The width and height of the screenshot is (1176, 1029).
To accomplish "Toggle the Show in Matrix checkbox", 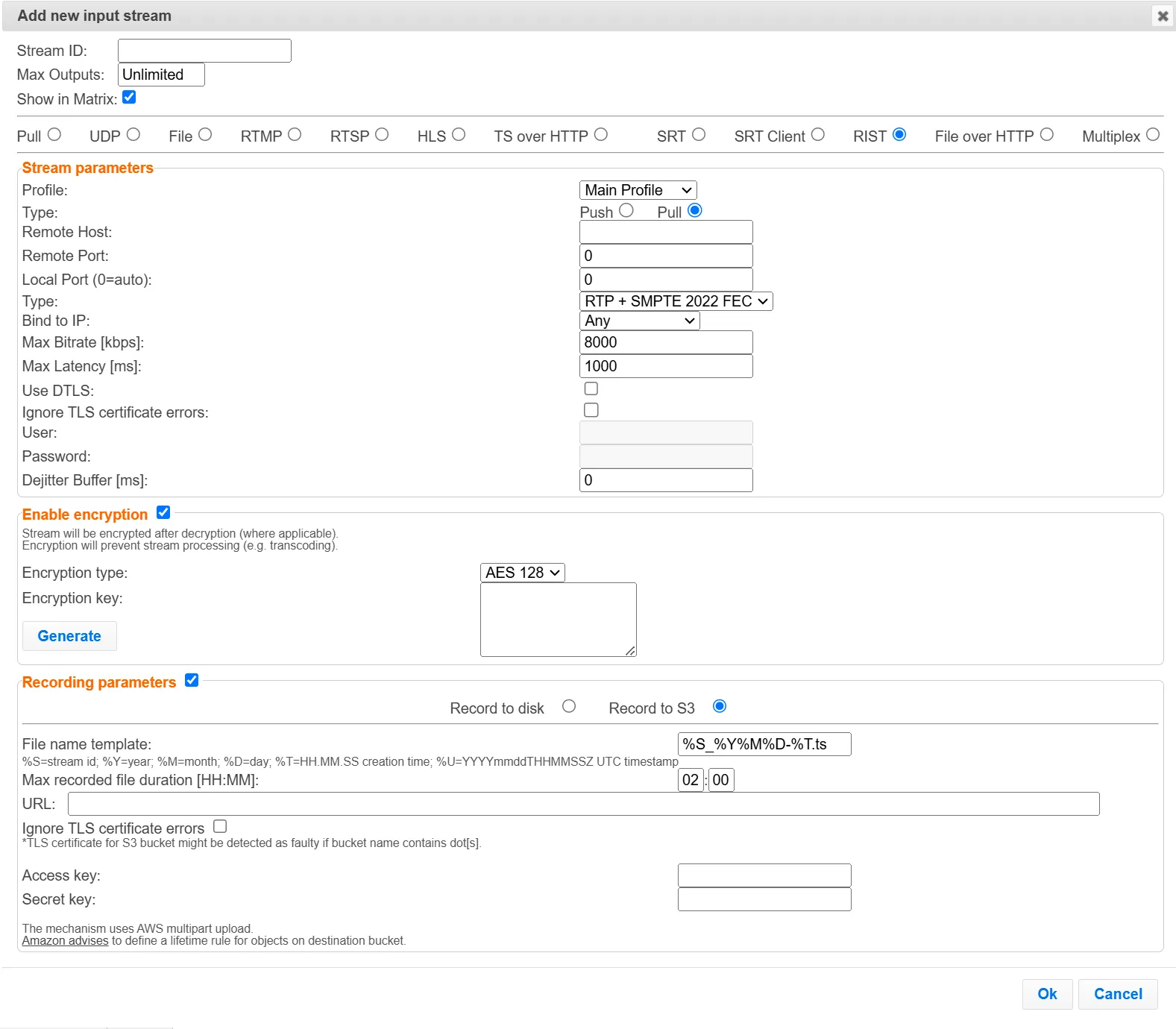I will (129, 98).
